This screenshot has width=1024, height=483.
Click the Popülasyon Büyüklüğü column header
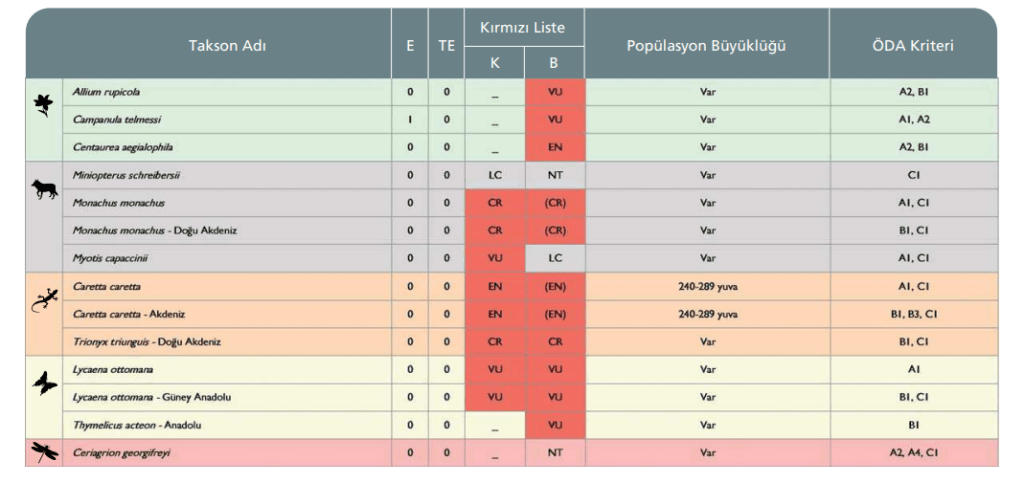pos(706,45)
